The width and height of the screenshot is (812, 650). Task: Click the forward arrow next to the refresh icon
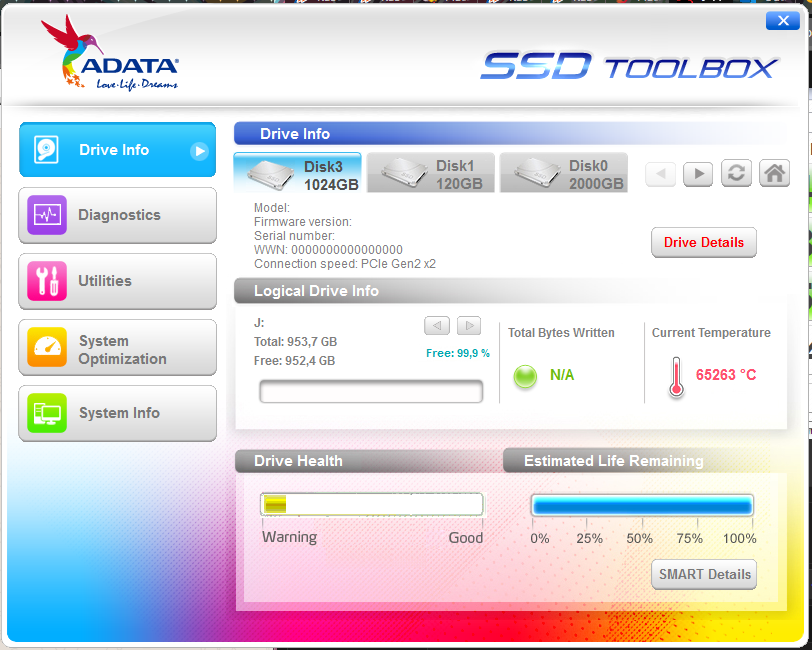(x=698, y=173)
